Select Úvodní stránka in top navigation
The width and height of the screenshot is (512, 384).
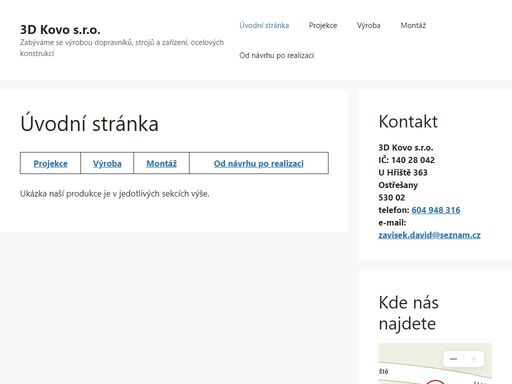[264, 25]
